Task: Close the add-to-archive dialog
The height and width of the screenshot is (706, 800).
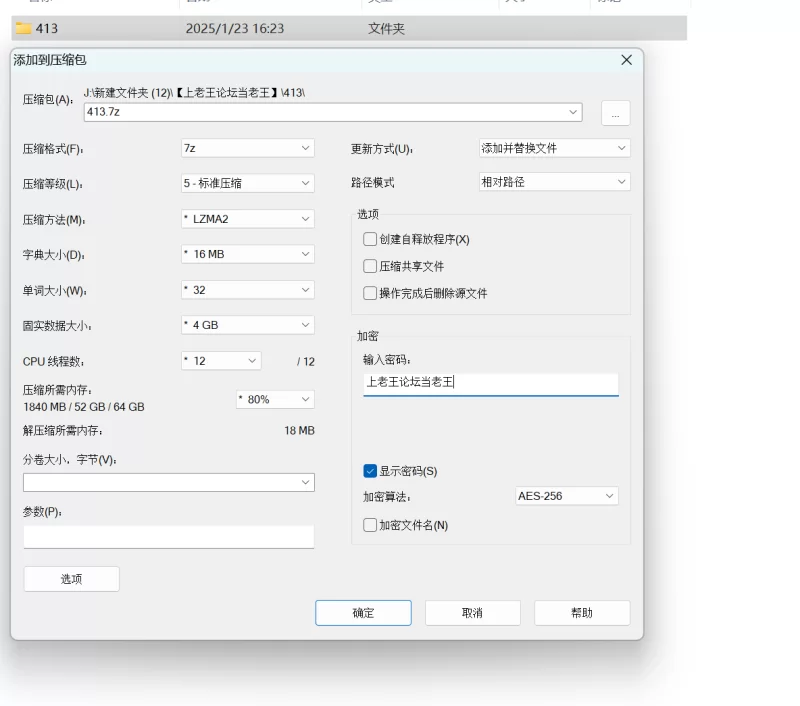Action: (627, 60)
